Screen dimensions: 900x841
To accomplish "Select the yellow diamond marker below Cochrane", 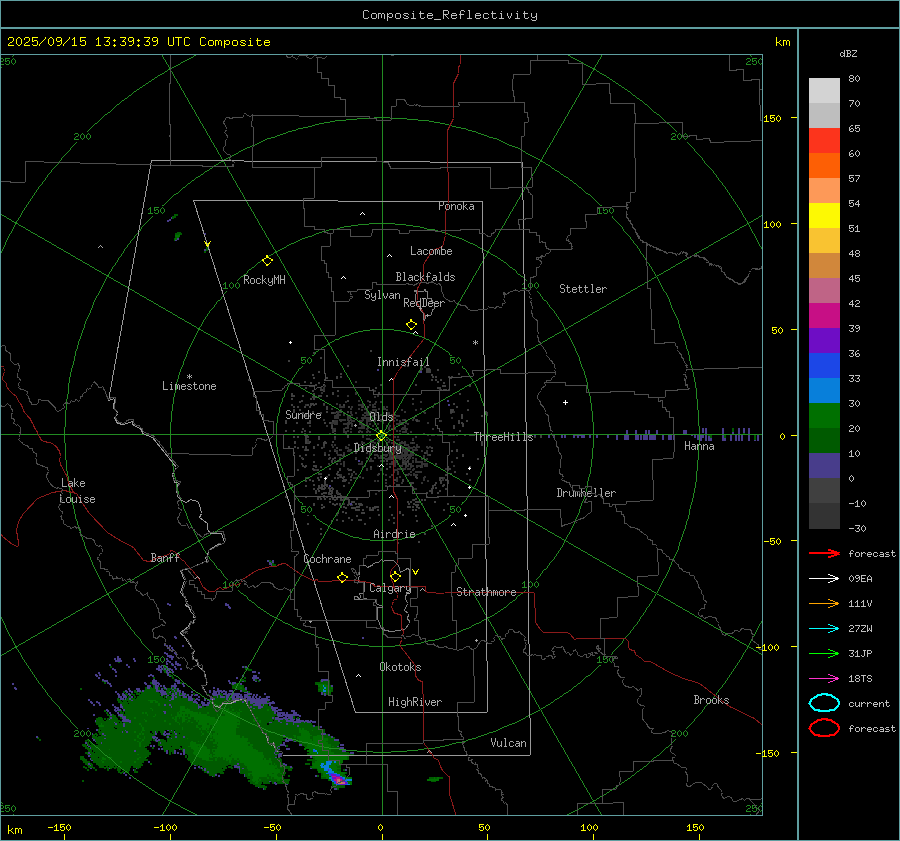I will 342,577.
